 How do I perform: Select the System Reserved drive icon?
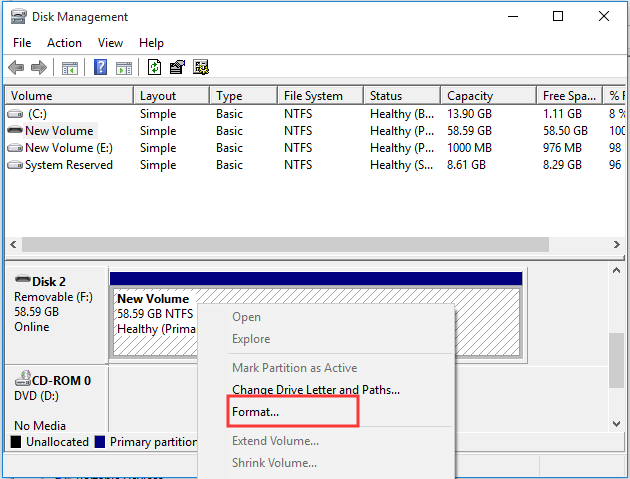click(15, 165)
